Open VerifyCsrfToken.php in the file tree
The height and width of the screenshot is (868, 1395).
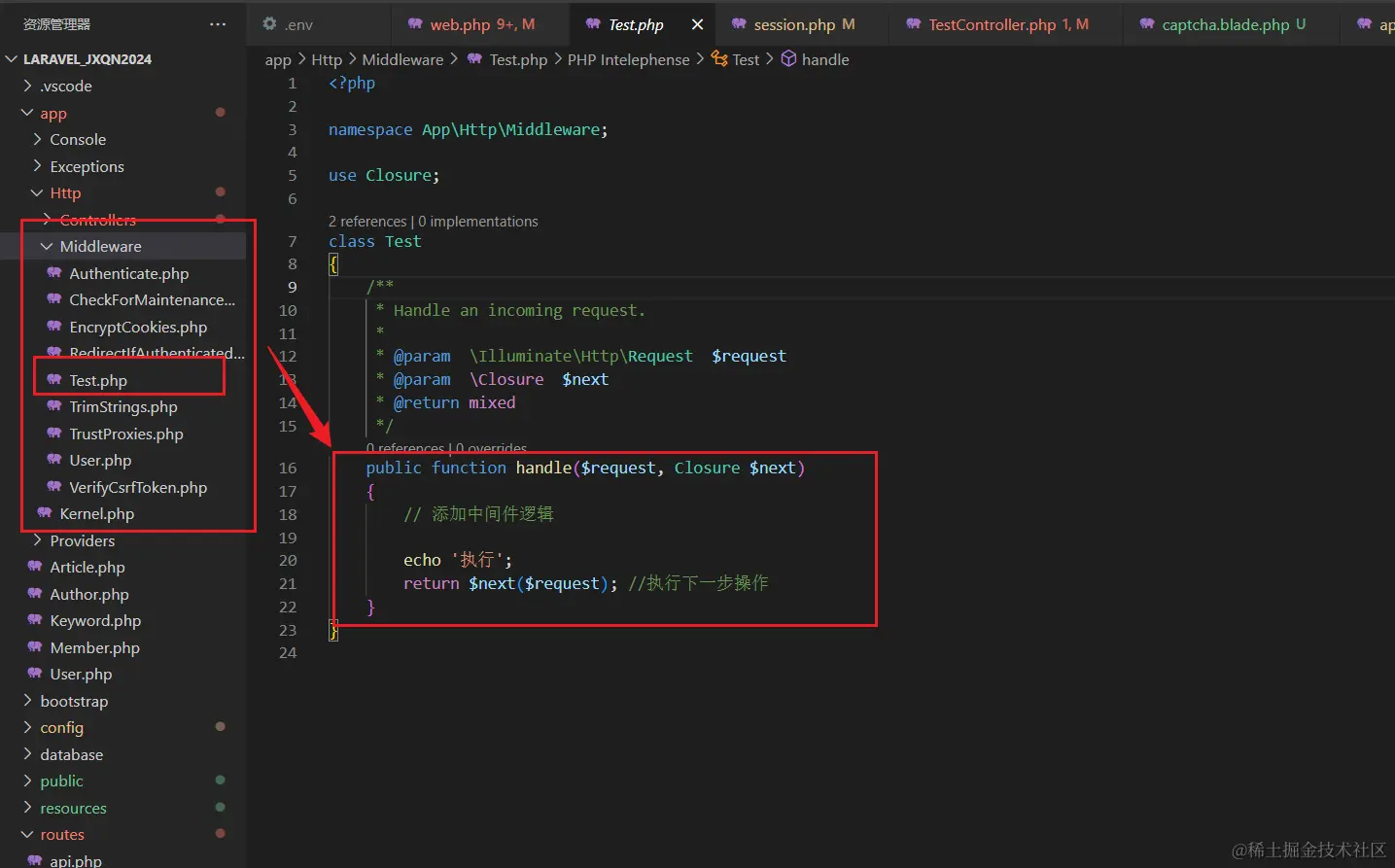[x=138, y=487]
